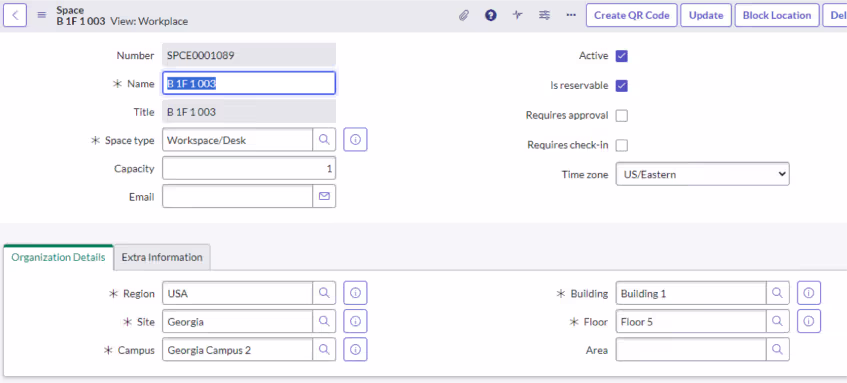The image size is (847, 383).
Task: Click the Space type input field
Action: tap(237, 140)
